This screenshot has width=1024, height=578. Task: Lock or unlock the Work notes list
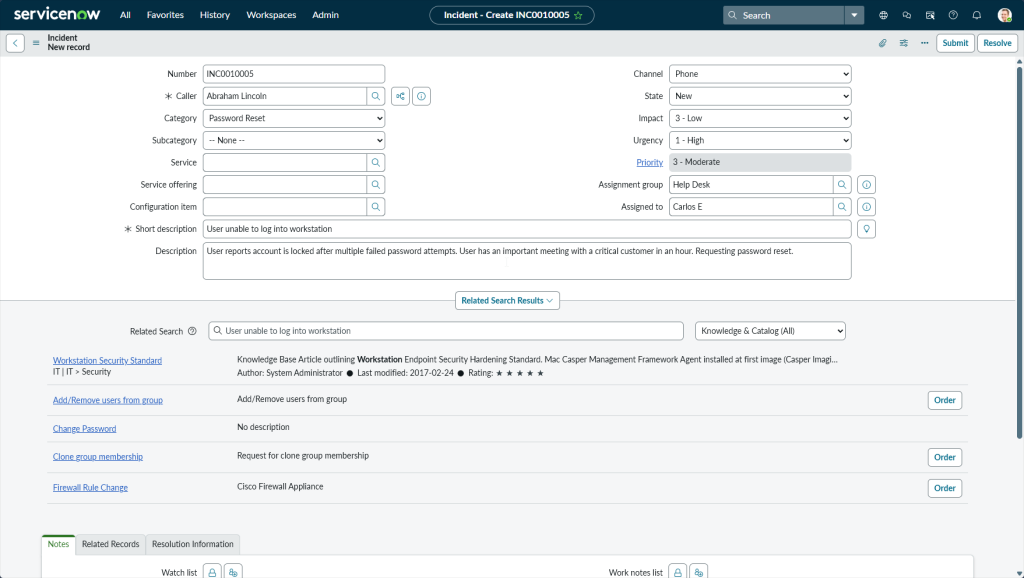[677, 572]
